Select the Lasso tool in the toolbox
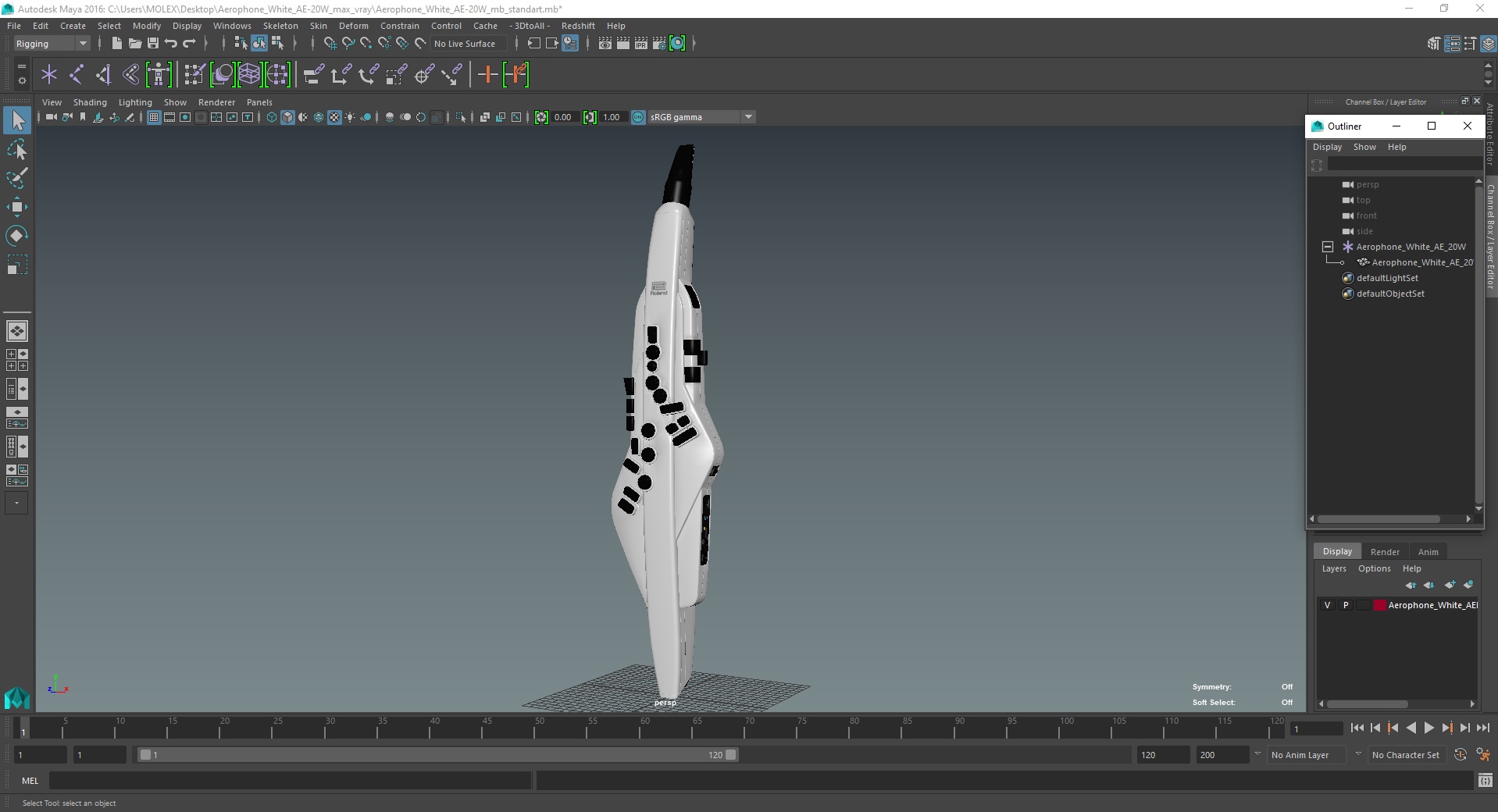 click(16, 149)
